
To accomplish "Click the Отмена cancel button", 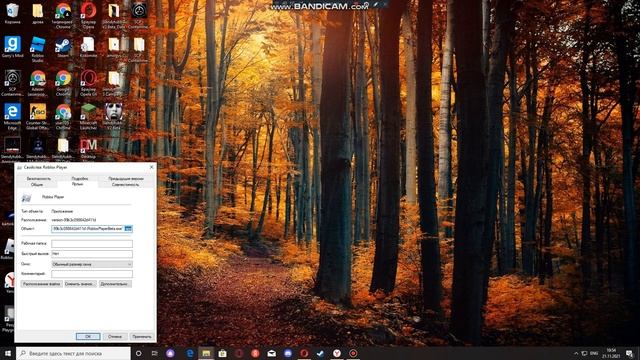I will coord(115,336).
